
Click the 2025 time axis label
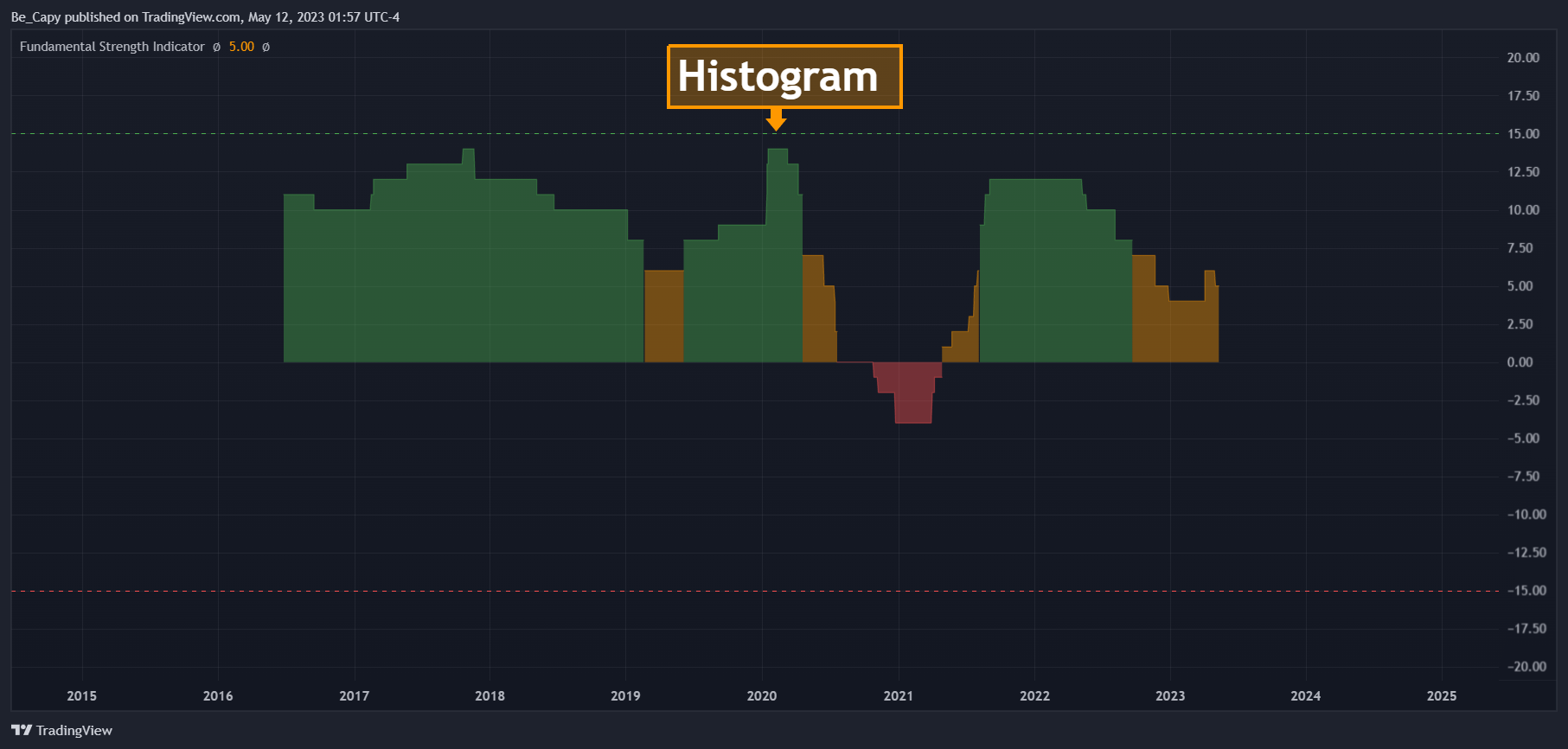click(1442, 696)
